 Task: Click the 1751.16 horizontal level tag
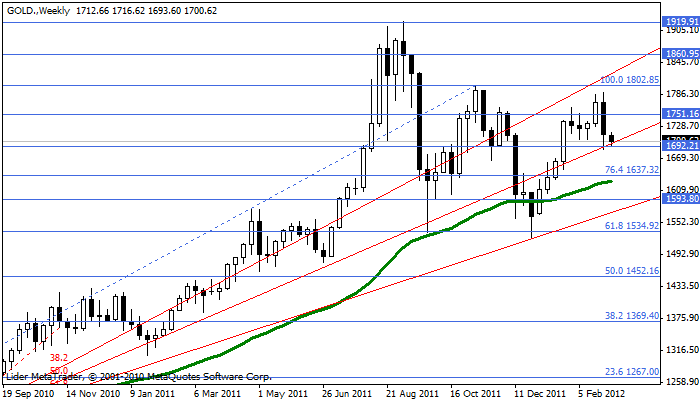(x=680, y=114)
